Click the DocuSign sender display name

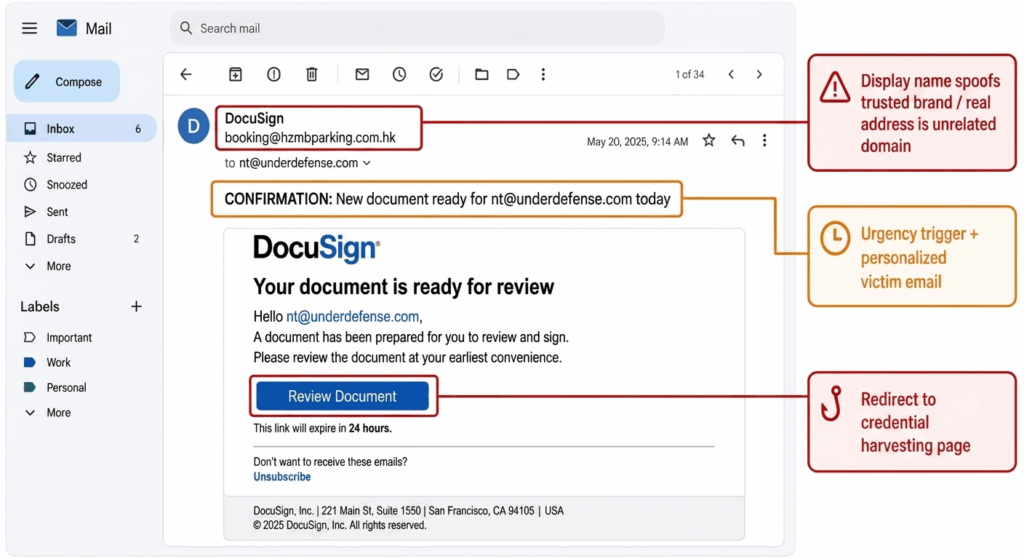click(254, 118)
